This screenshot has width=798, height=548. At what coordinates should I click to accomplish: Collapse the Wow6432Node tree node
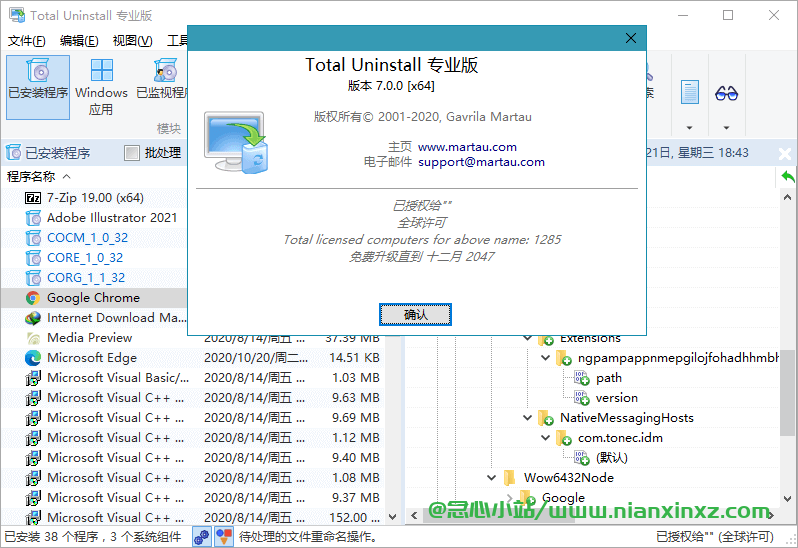point(492,478)
